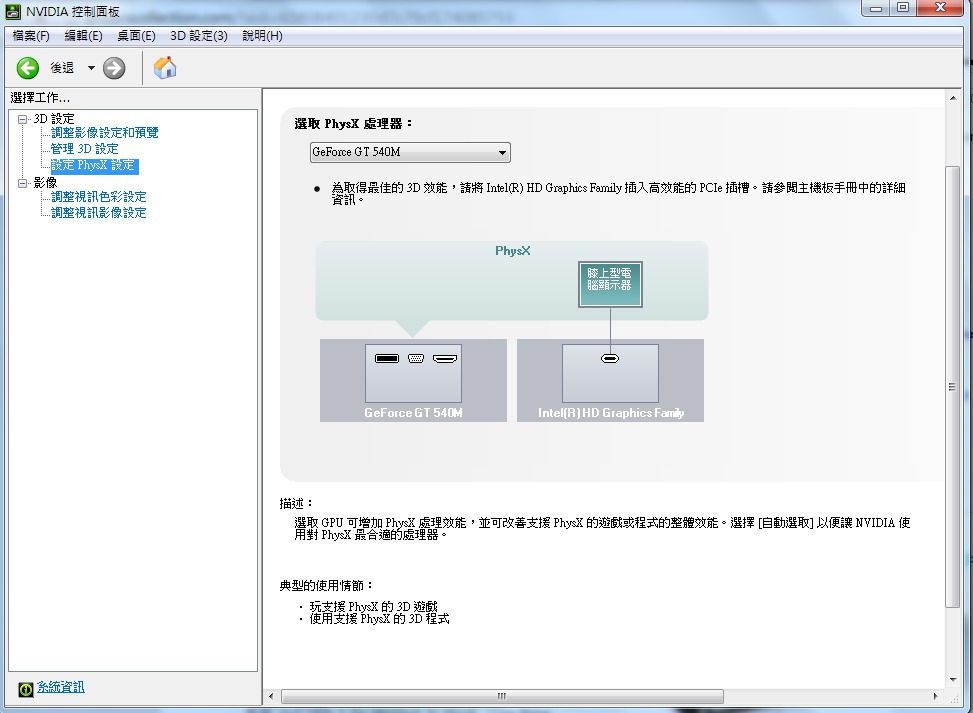Click the horizontal scrollbar left arrow

(x=271, y=696)
